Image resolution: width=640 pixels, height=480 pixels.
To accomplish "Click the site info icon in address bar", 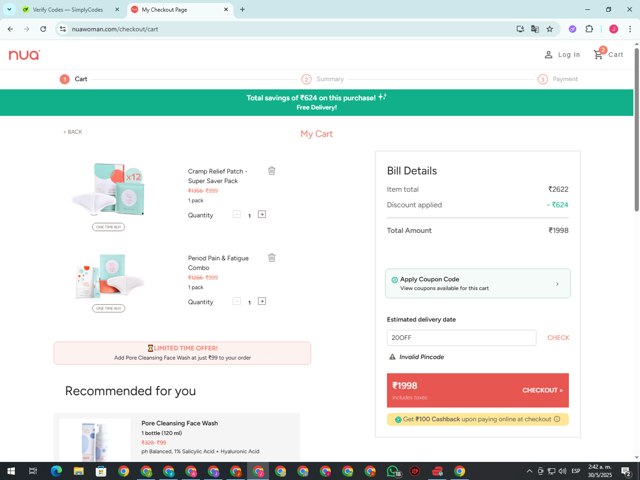I will [x=62, y=29].
